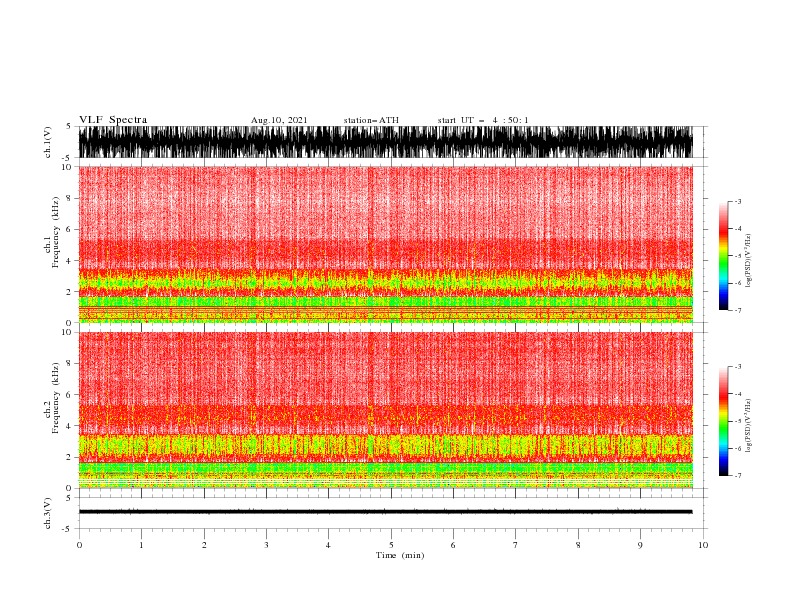792x612 pixels.
Task: Select the "start UT = 4 :50: 1" text
Action: 482,120
